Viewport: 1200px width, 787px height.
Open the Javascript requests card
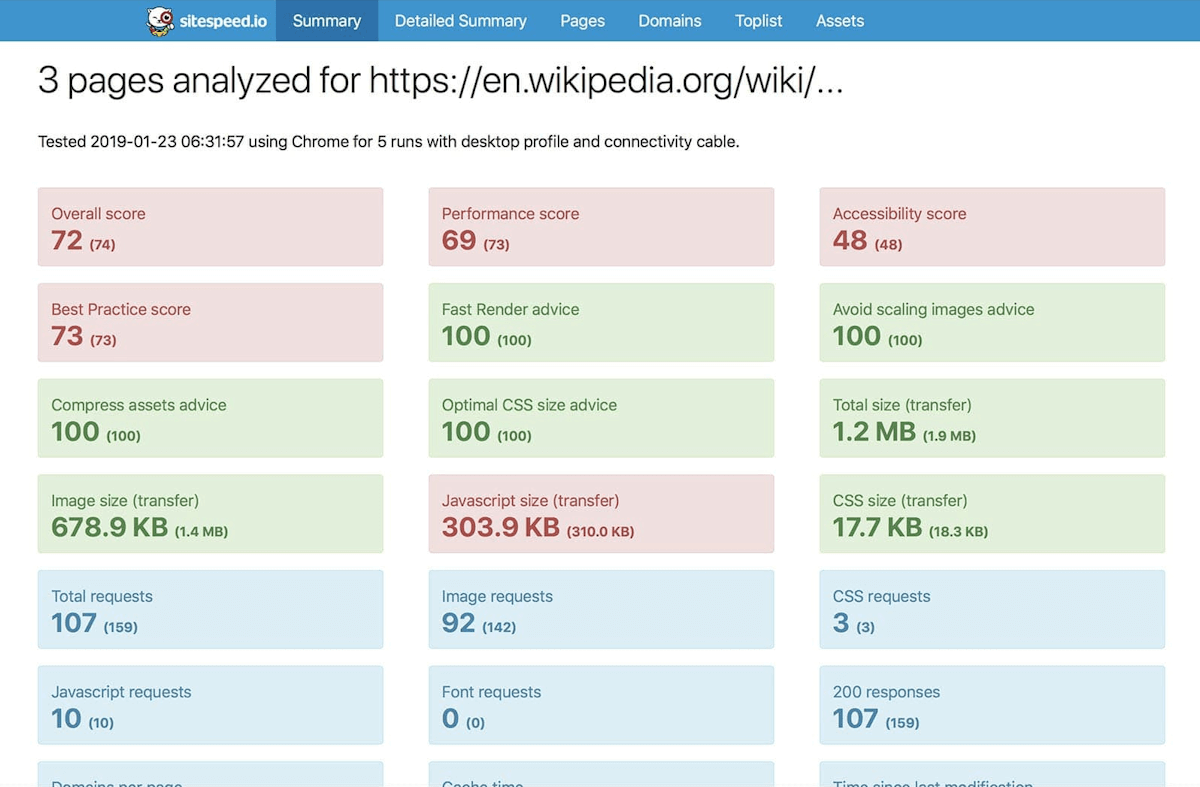pyautogui.click(x=210, y=705)
